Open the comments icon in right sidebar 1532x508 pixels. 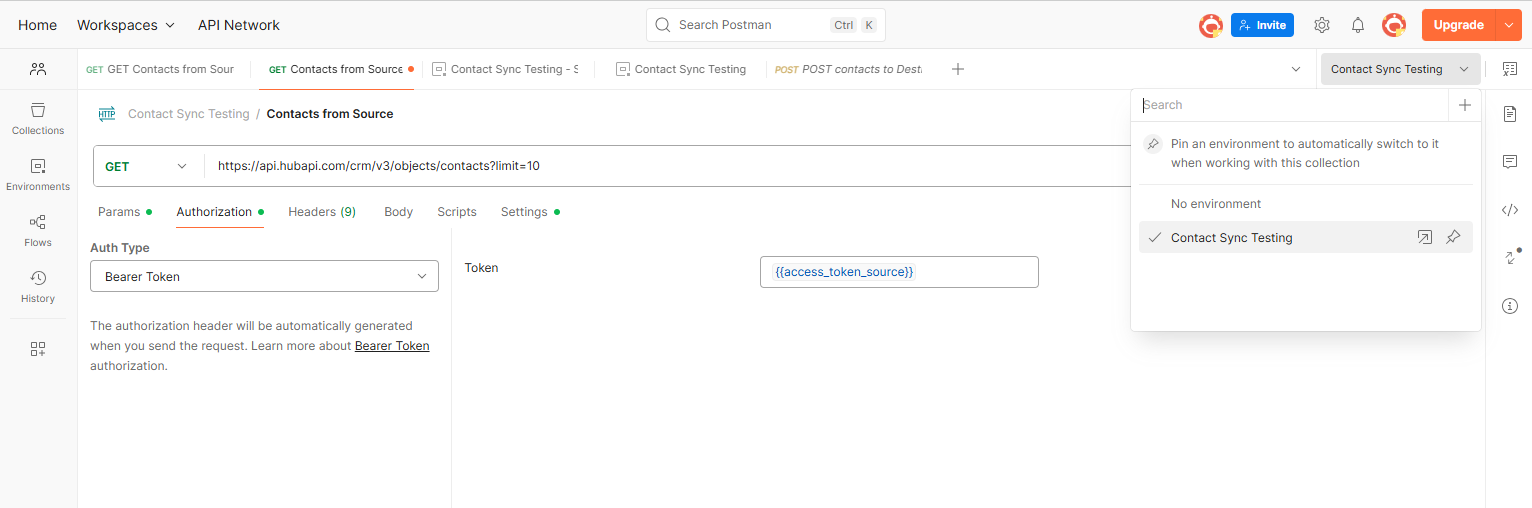pyautogui.click(x=1510, y=162)
